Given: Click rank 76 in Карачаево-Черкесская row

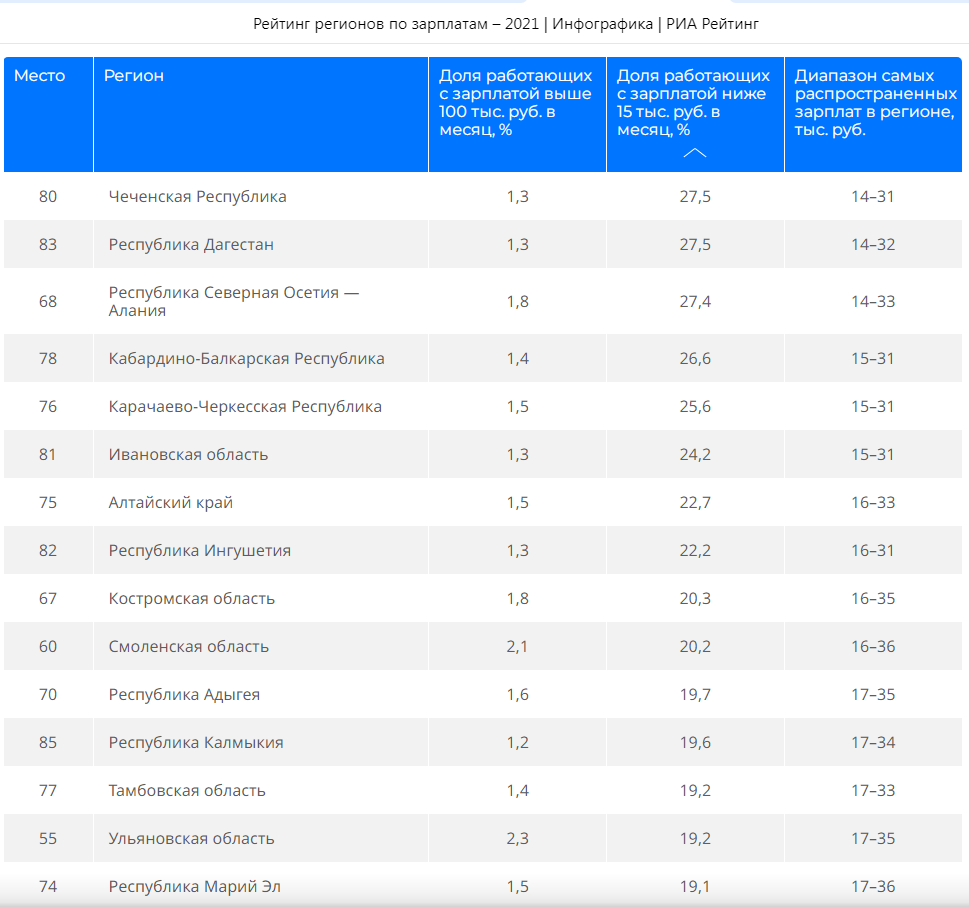Looking at the screenshot, I should 48,407.
